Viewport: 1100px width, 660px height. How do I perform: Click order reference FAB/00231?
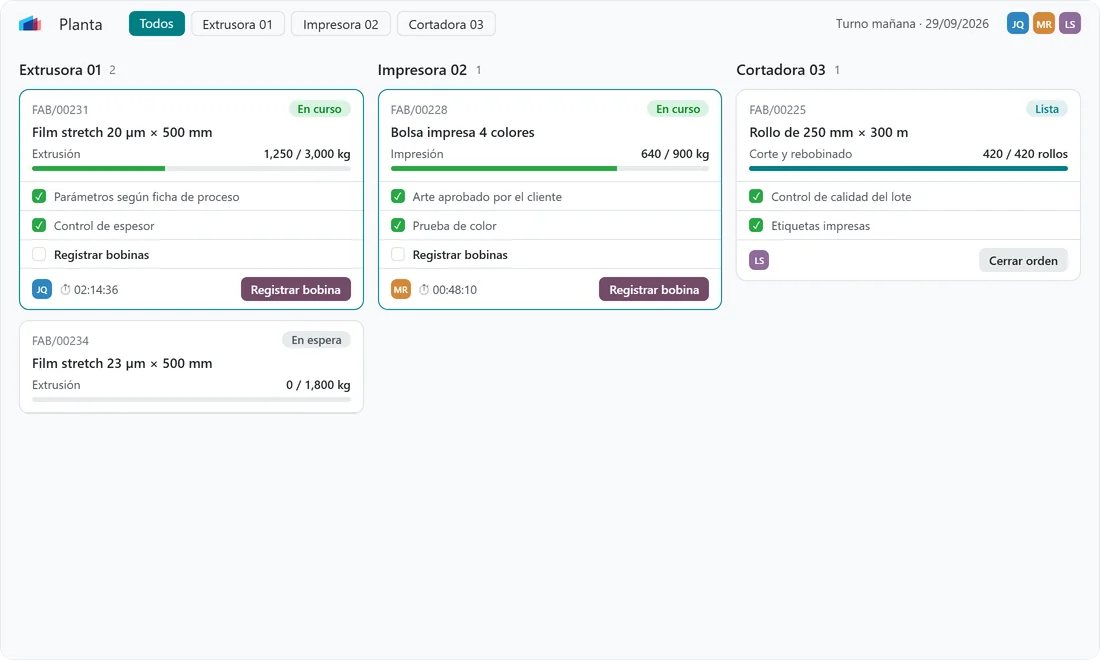coord(60,109)
